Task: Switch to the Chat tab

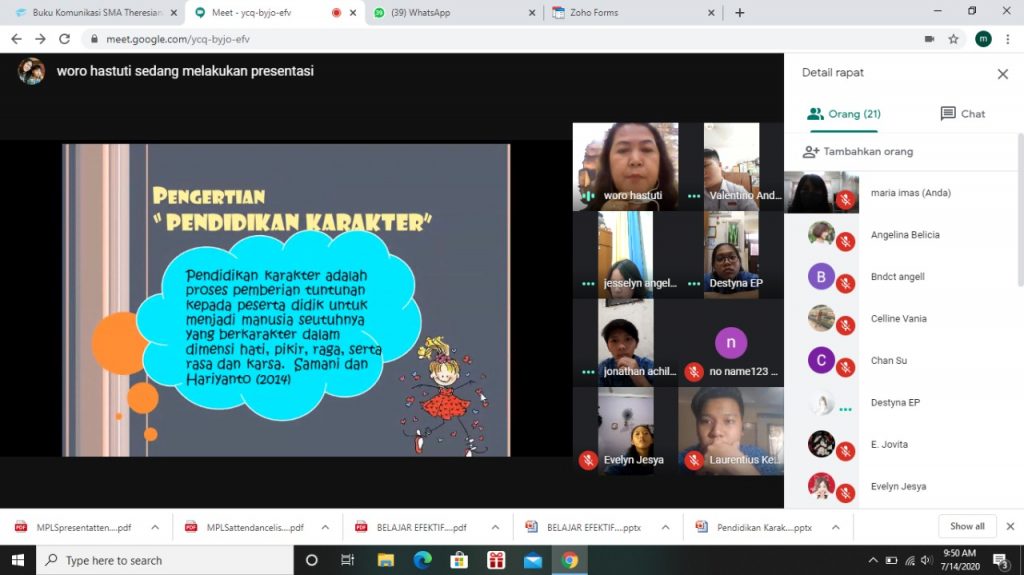Action: pyautogui.click(x=962, y=114)
